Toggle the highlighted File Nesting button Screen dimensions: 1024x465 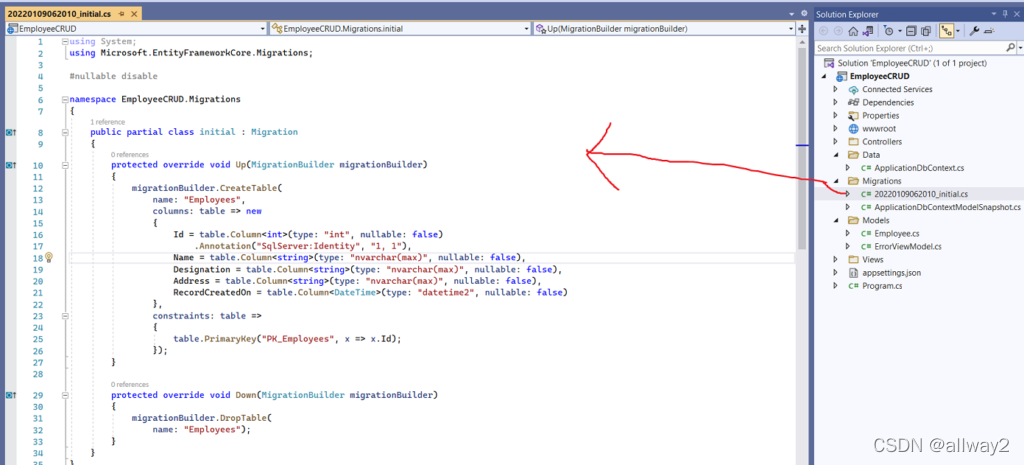click(946, 31)
